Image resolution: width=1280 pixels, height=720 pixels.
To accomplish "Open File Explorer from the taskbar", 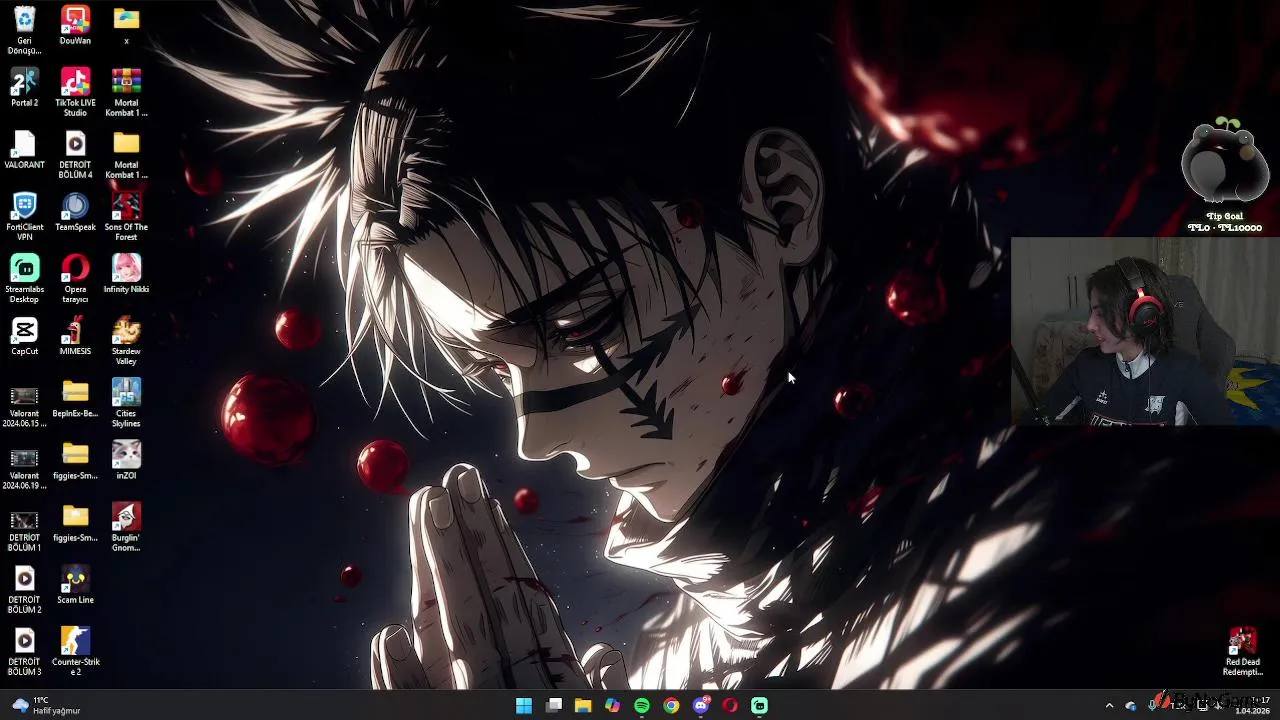I will click(583, 705).
